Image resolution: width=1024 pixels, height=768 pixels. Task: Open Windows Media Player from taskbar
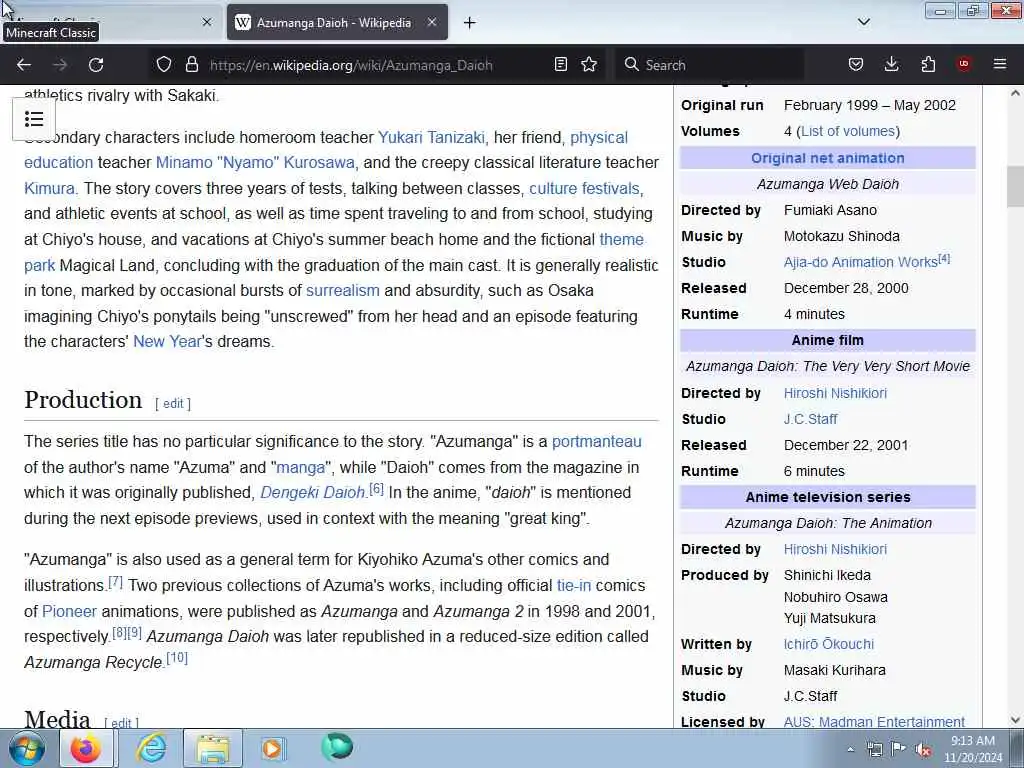(x=272, y=748)
